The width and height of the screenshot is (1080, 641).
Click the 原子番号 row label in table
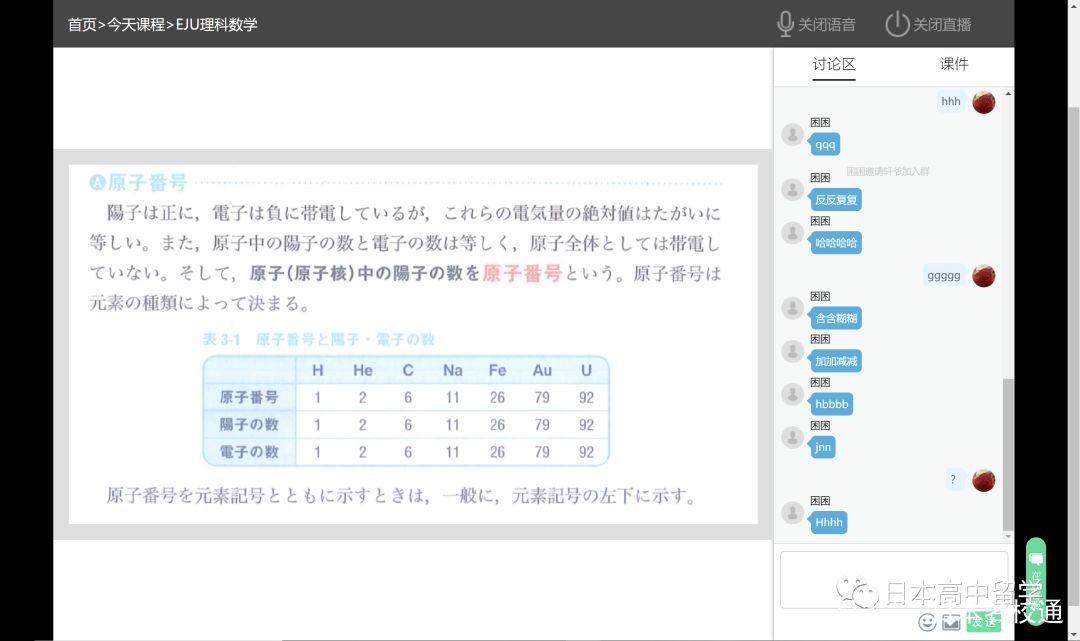click(249, 397)
